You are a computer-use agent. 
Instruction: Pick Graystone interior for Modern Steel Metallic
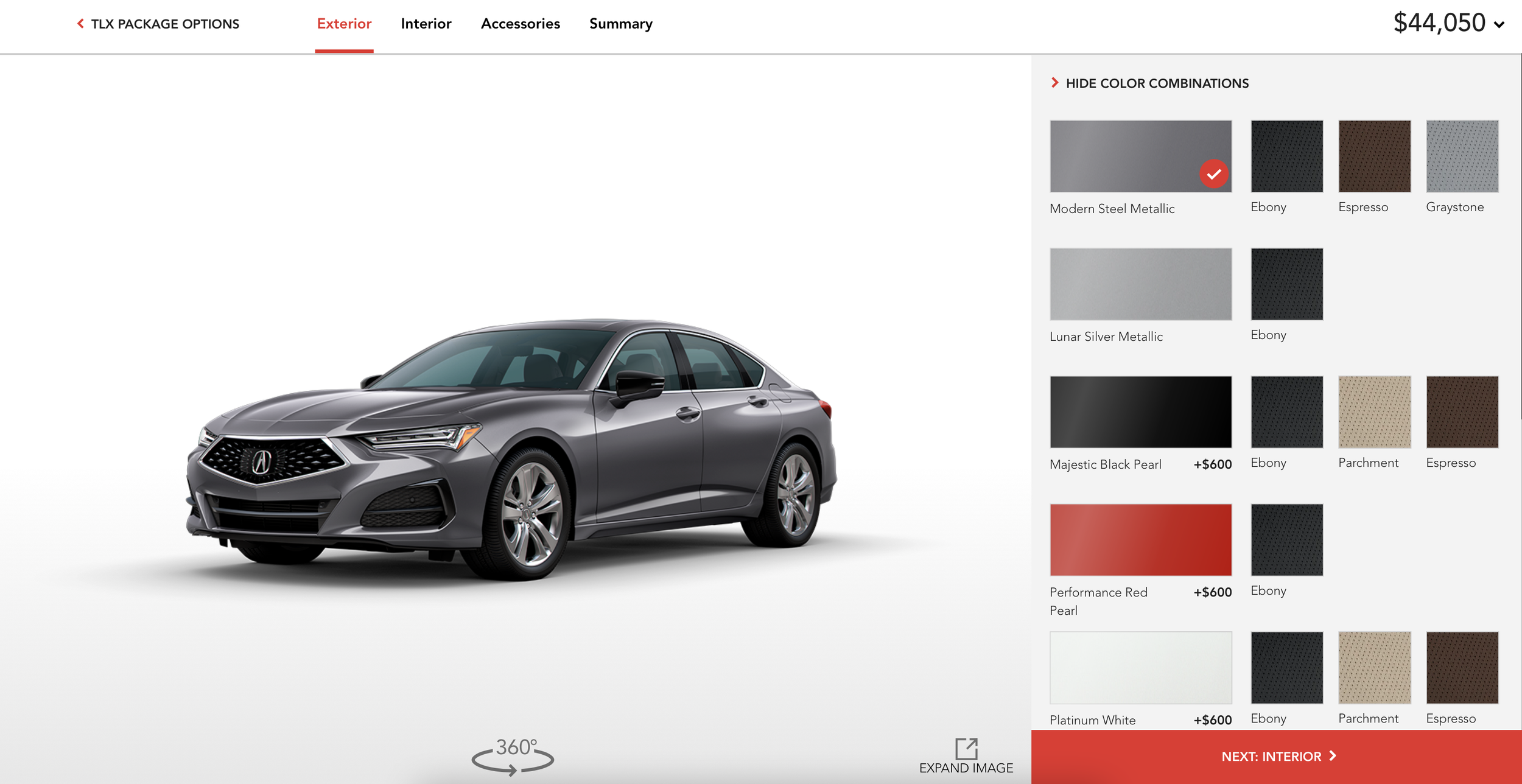coord(1462,156)
